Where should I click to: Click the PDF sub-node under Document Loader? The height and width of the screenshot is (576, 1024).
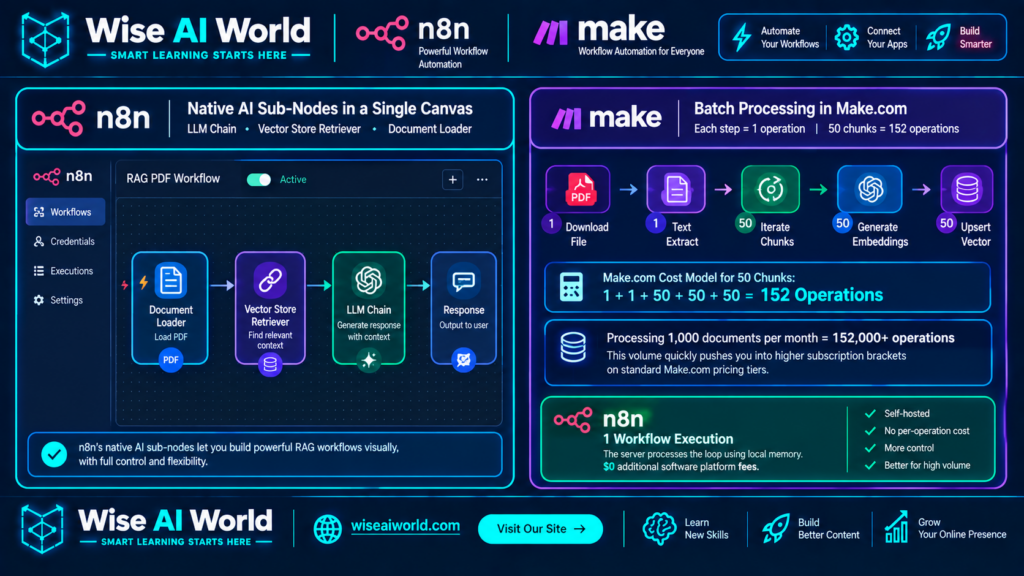(x=170, y=360)
